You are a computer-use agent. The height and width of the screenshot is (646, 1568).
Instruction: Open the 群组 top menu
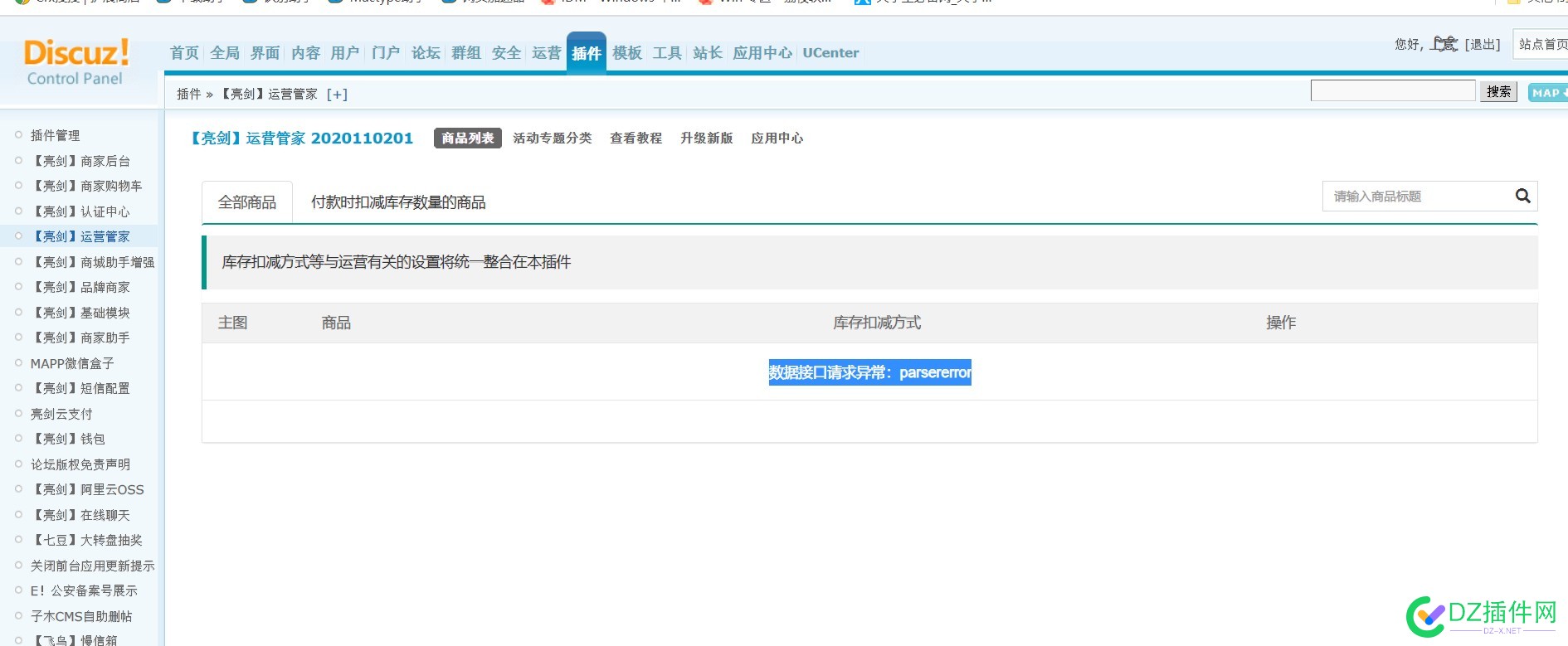click(x=466, y=53)
